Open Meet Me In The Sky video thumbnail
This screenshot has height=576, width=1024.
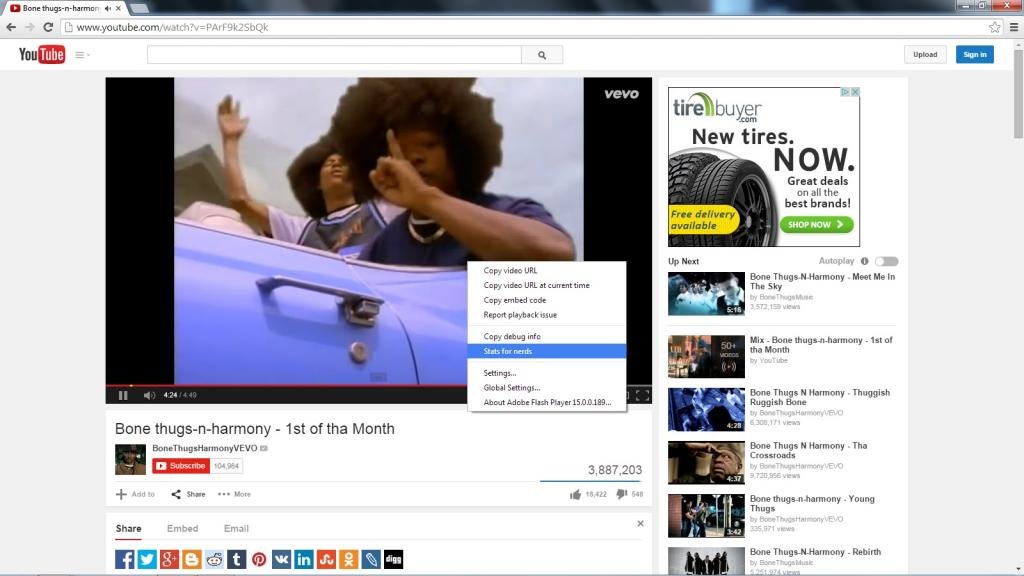[x=706, y=294]
